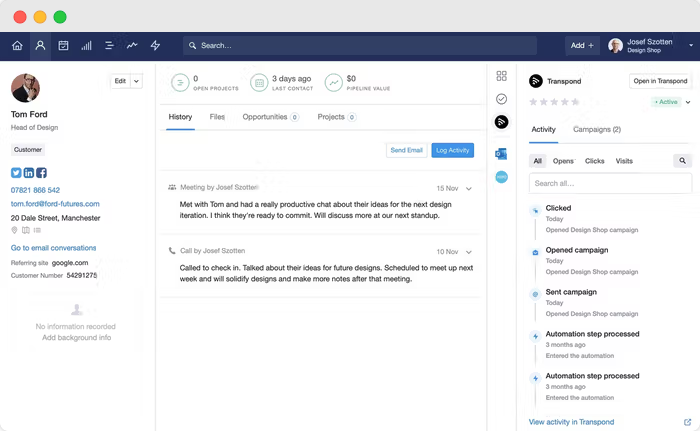Open the Josef Szotten account menu arrow
Screen dimensions: 700x431
[x=691, y=46]
